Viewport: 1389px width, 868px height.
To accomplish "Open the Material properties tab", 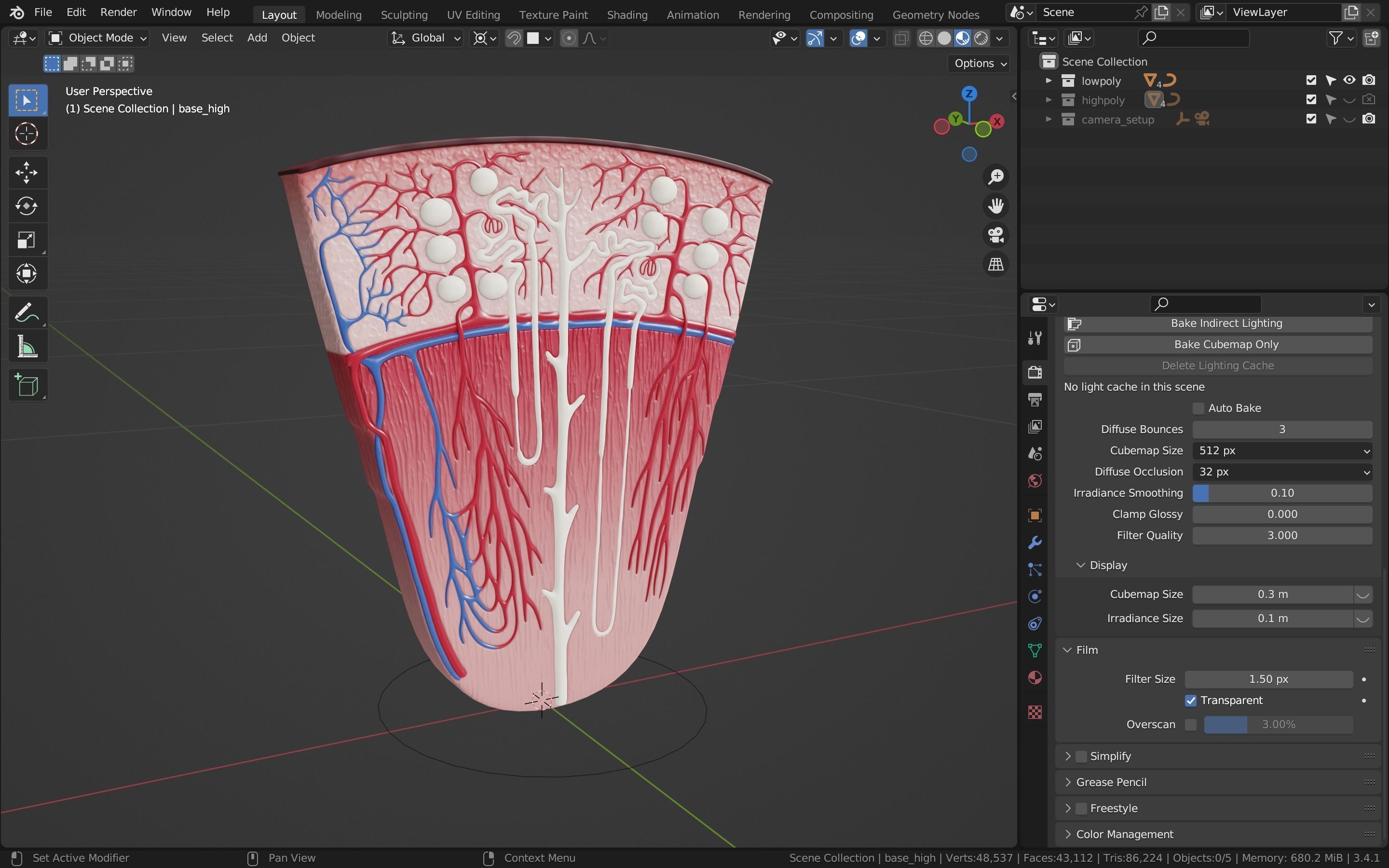I will click(1035, 678).
